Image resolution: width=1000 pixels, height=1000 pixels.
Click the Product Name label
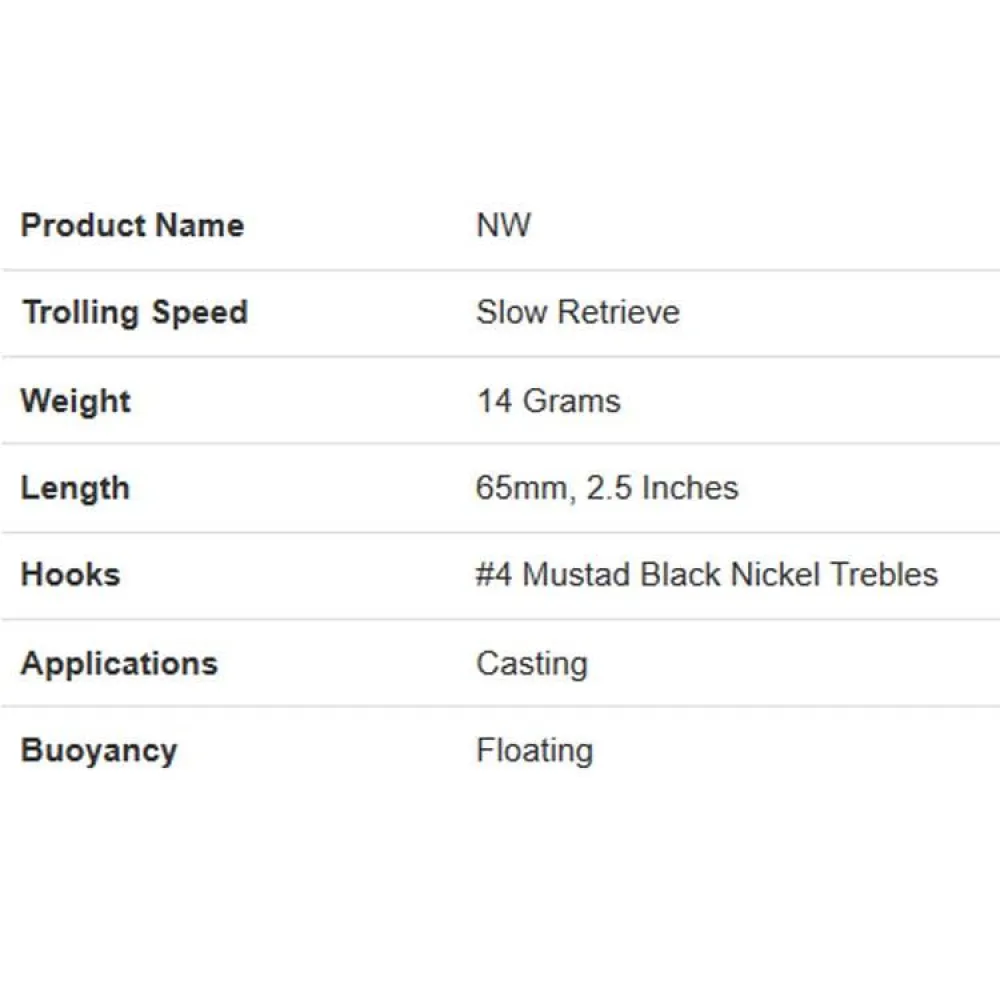pyautogui.click(x=132, y=225)
